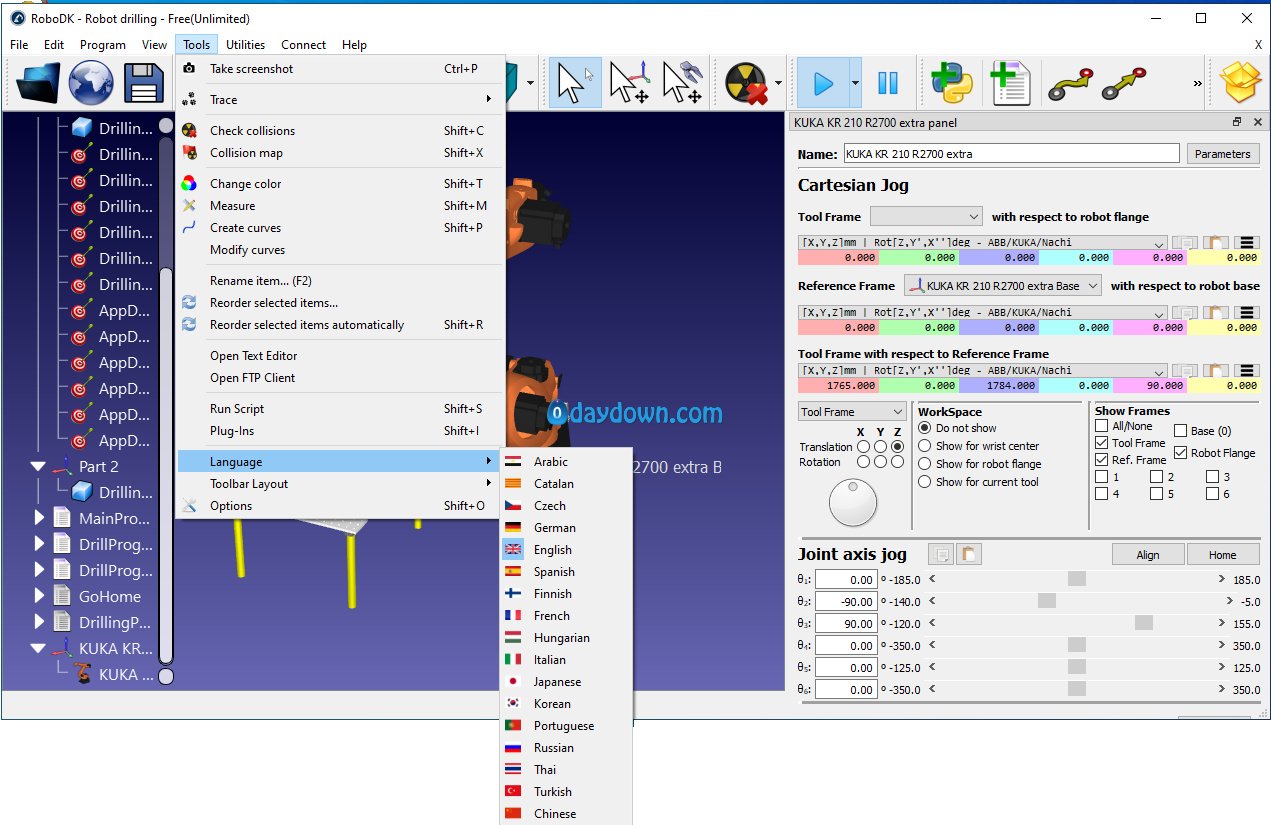This screenshot has height=825, width=1271.
Task: Pick the Move reference frames tool
Action: (x=629, y=83)
